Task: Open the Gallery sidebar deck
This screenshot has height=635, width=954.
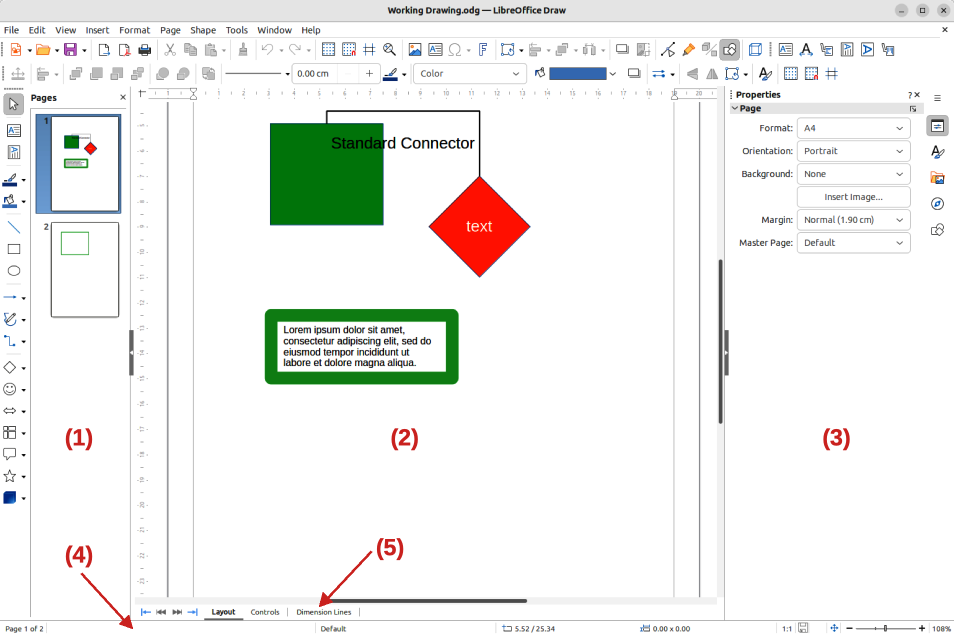Action: pyautogui.click(x=938, y=178)
